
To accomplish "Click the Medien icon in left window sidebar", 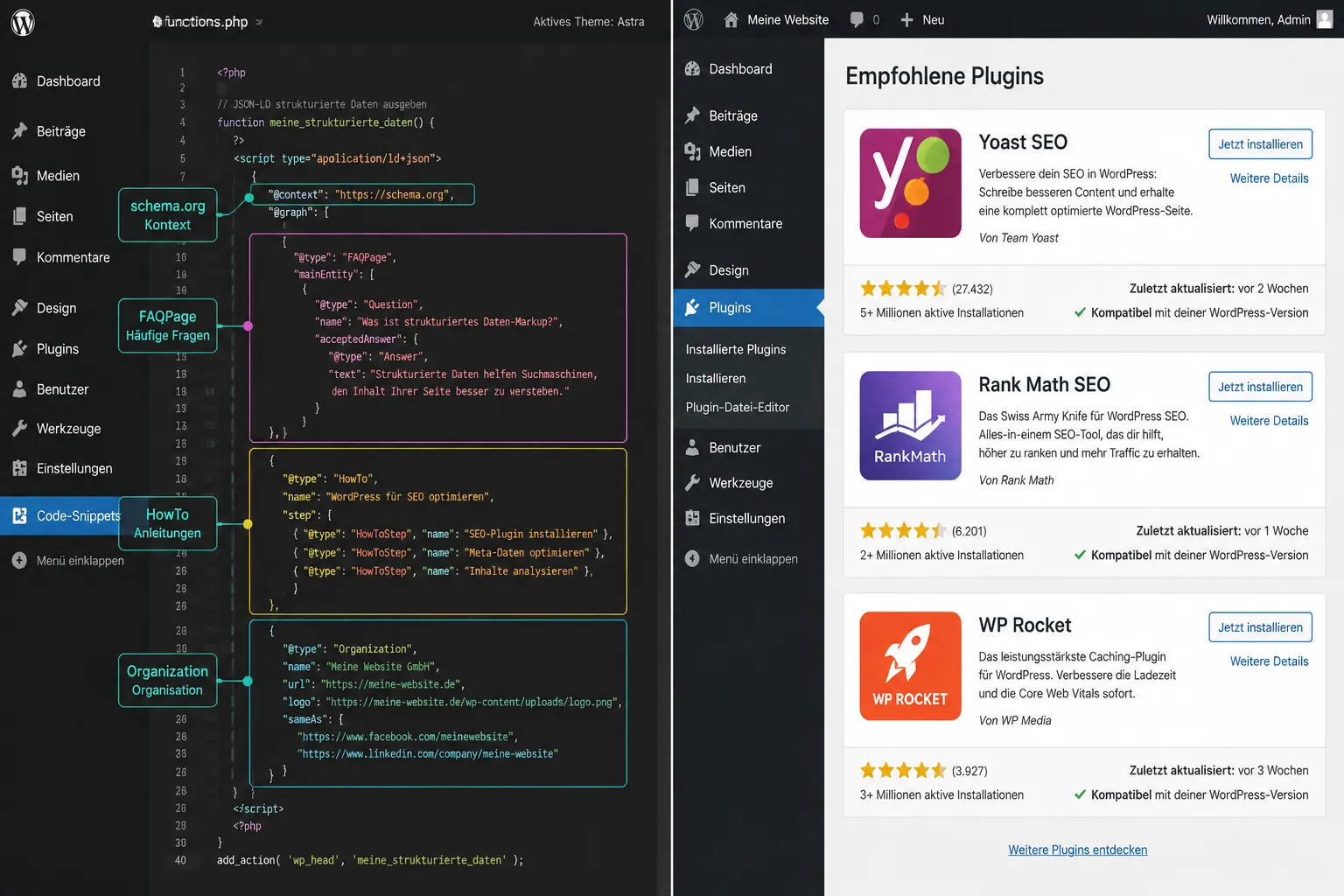I will 20,175.
